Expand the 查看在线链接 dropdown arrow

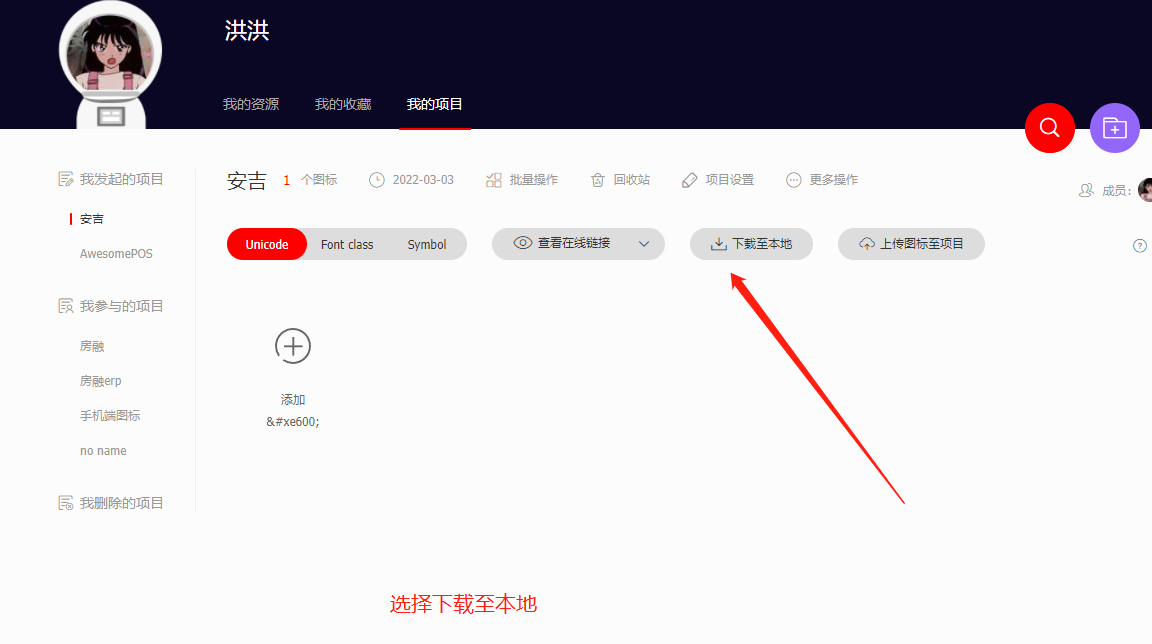click(x=644, y=244)
